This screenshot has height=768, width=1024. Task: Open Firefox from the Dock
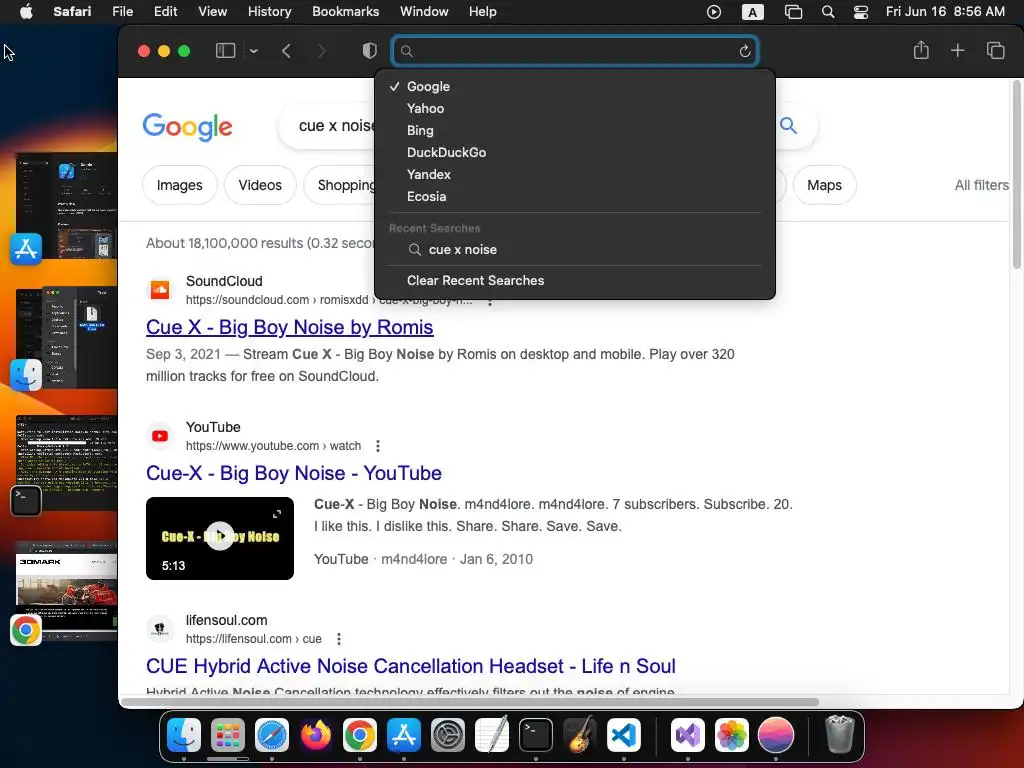315,735
